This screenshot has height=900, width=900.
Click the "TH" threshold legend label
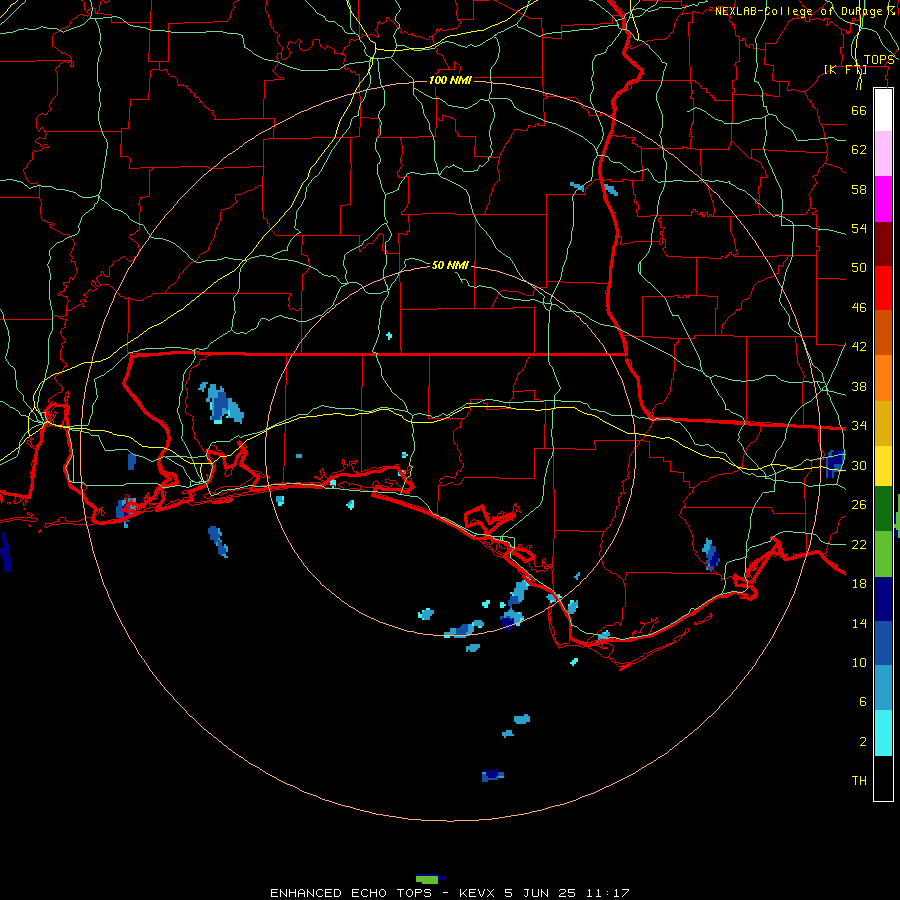point(859,781)
